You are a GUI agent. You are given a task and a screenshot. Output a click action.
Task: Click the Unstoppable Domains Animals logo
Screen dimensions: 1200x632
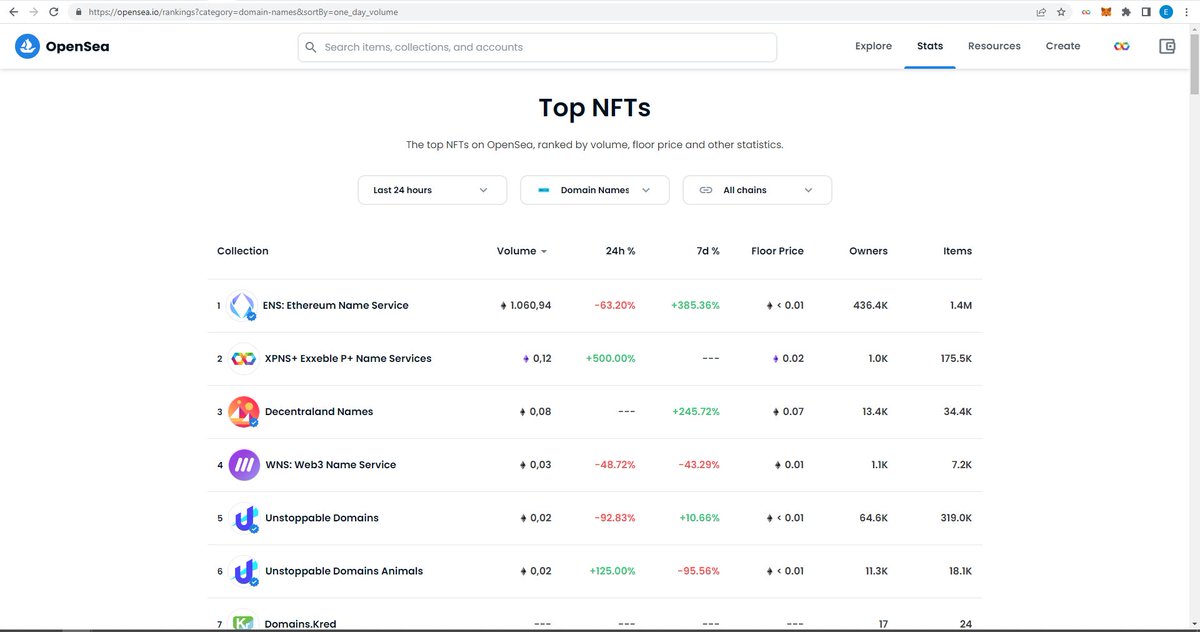(243, 571)
